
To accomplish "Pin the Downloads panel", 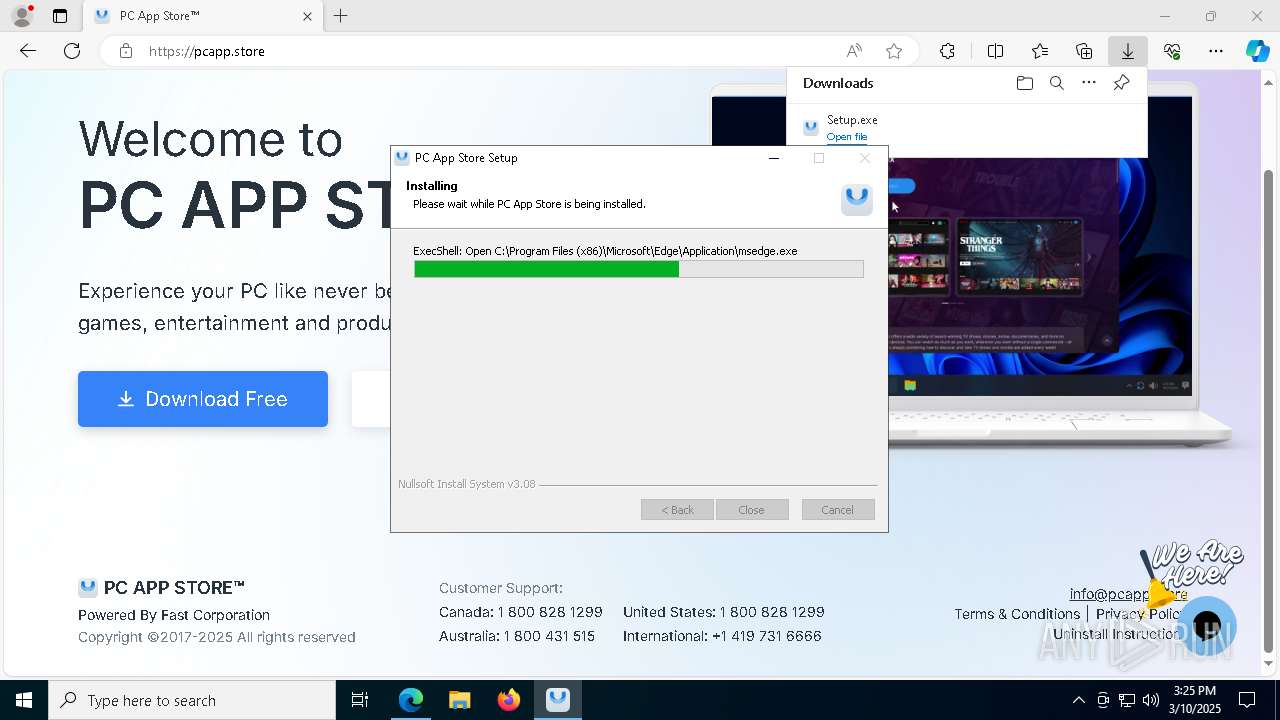I will 1121,83.
